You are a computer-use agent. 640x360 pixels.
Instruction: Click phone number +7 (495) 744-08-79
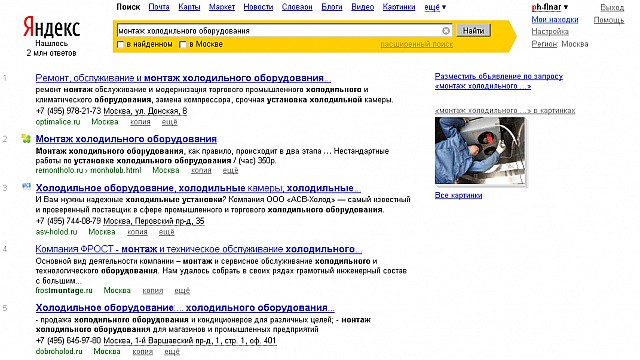pyautogui.click(x=68, y=221)
